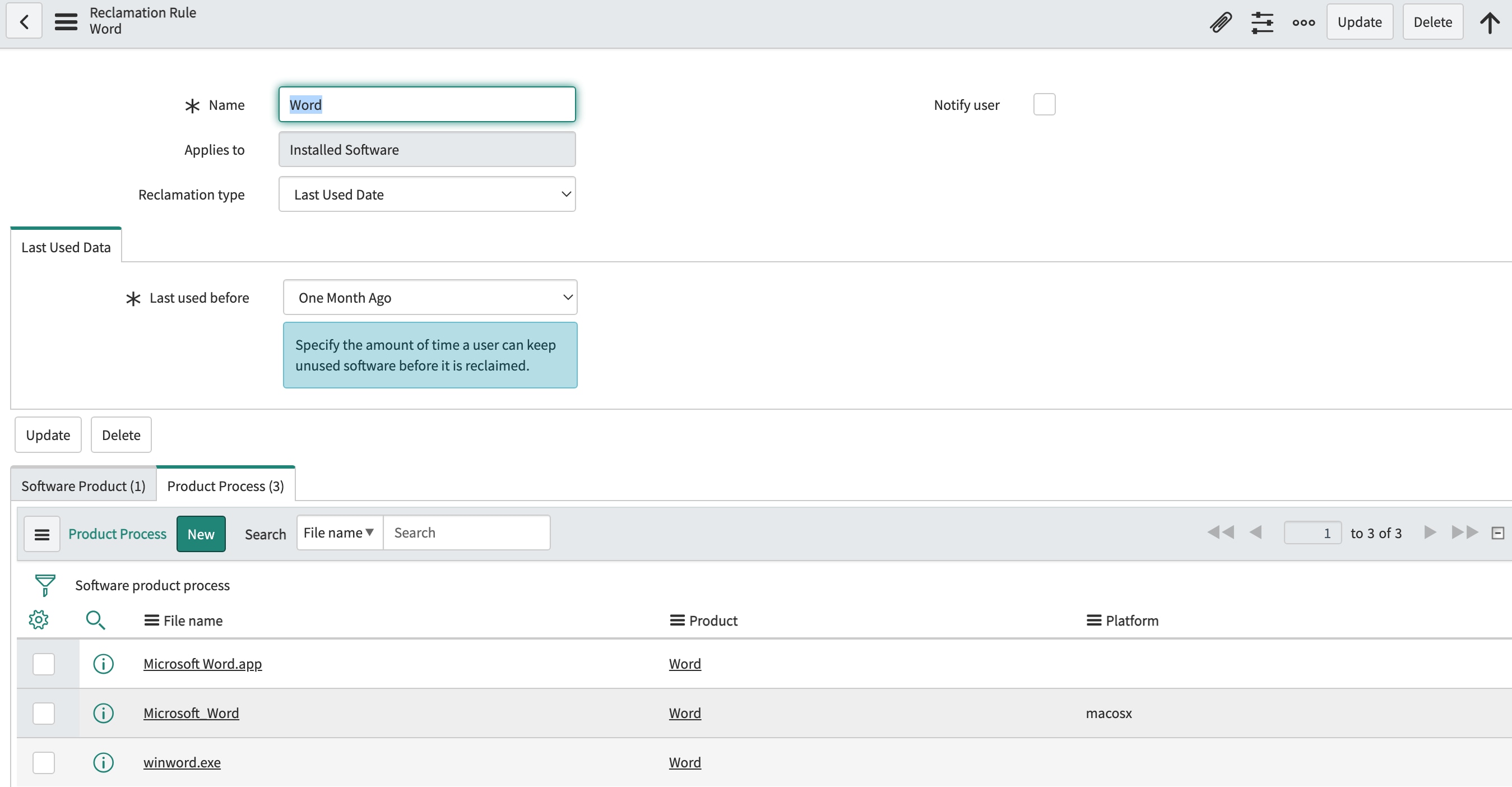This screenshot has width=1512, height=787.
Task: Click the funnel filter icon
Action: pyautogui.click(x=45, y=585)
